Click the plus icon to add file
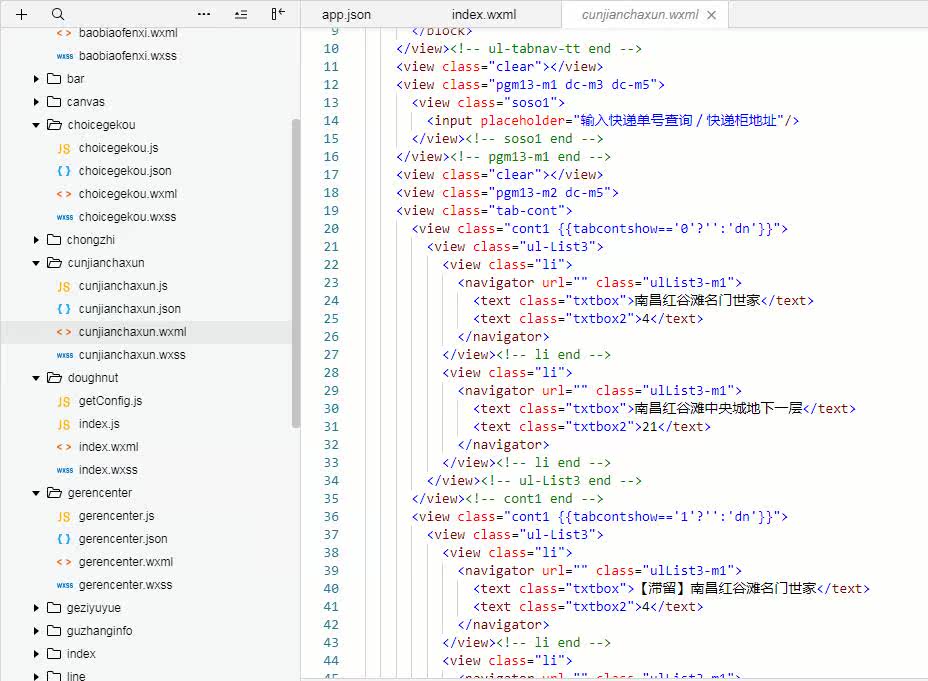The height and width of the screenshot is (681, 928). pos(21,14)
